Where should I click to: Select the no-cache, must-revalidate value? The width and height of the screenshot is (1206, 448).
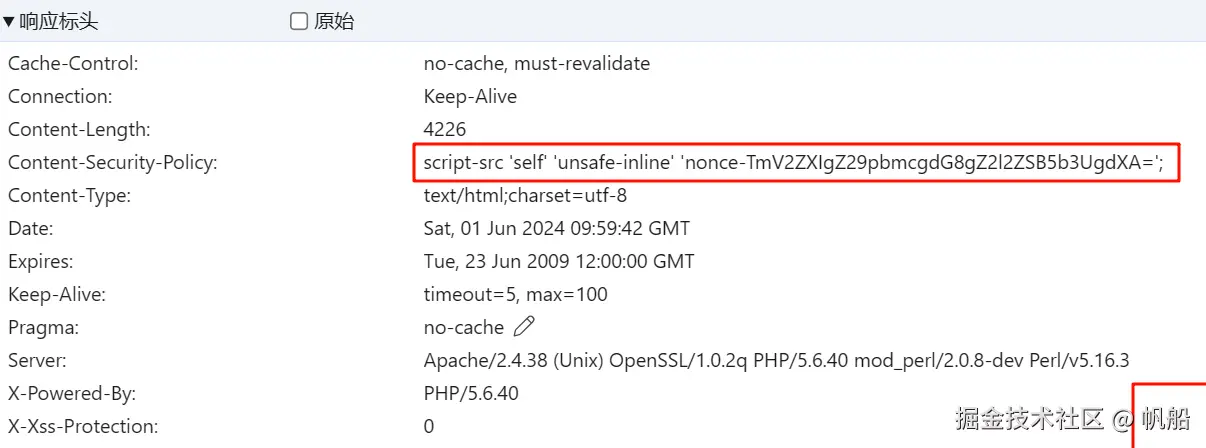point(536,64)
